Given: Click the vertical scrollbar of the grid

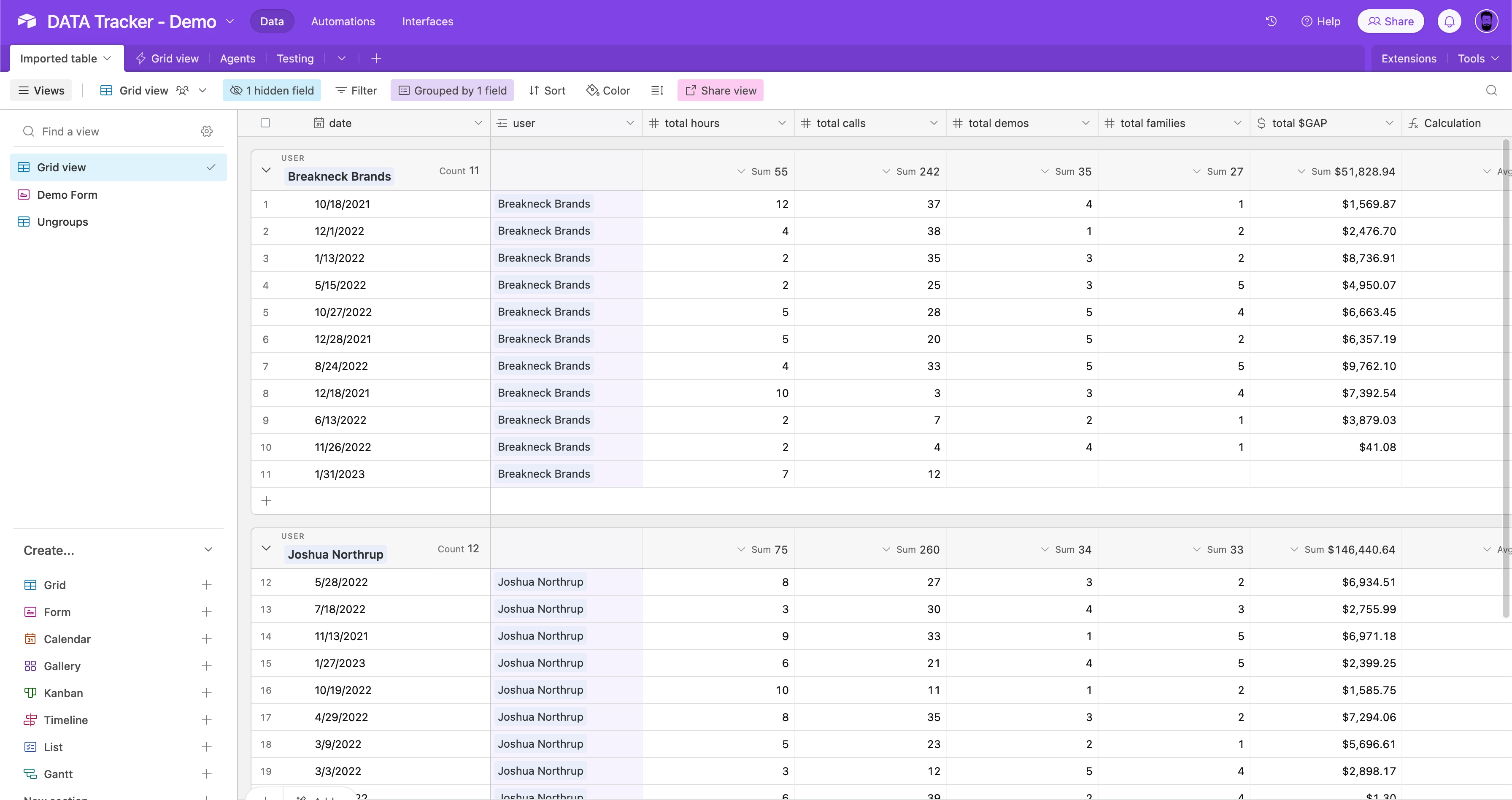Looking at the screenshot, I should tap(1506, 378).
